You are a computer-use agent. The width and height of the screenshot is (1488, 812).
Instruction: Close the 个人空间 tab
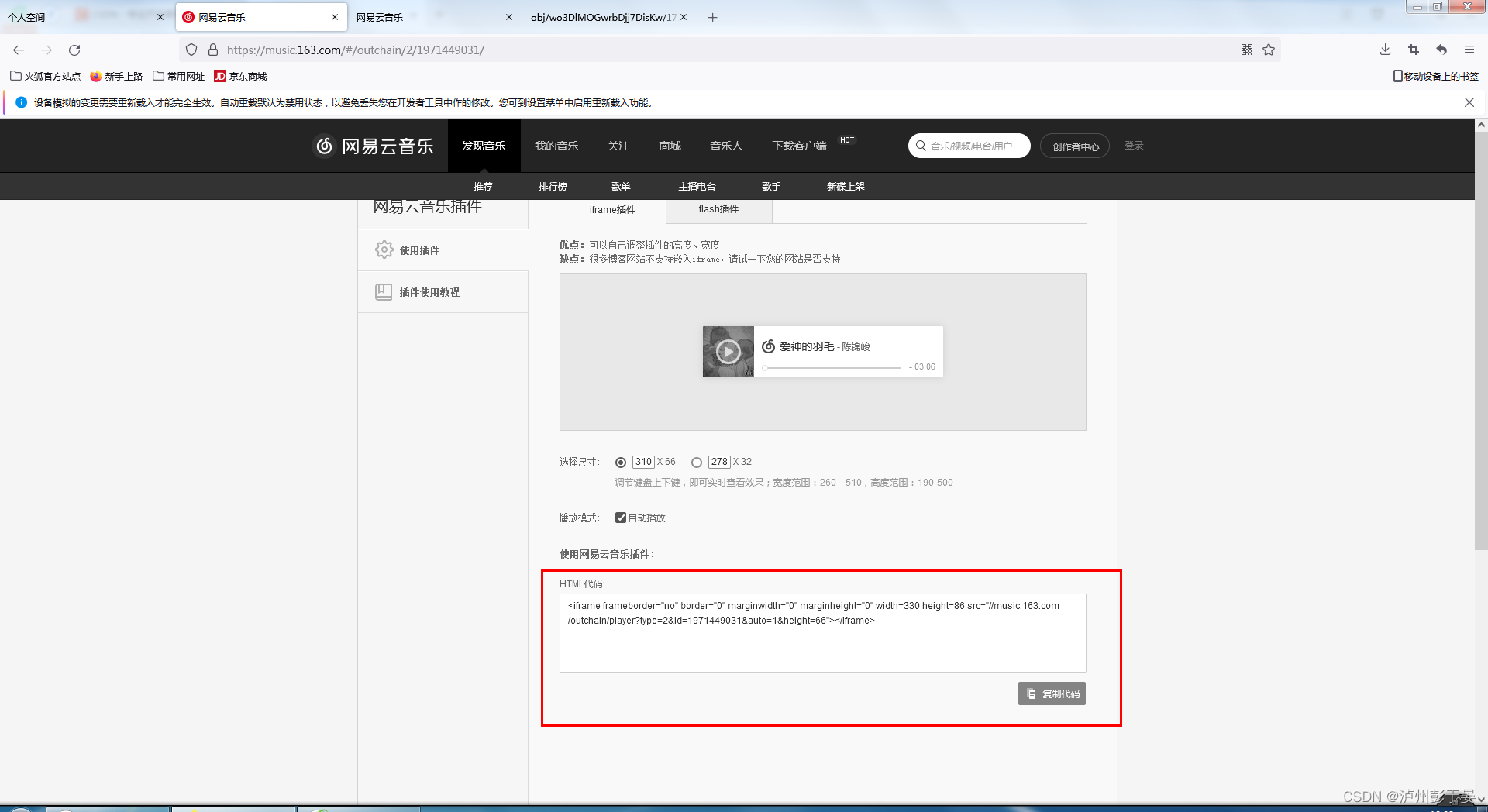[160, 17]
